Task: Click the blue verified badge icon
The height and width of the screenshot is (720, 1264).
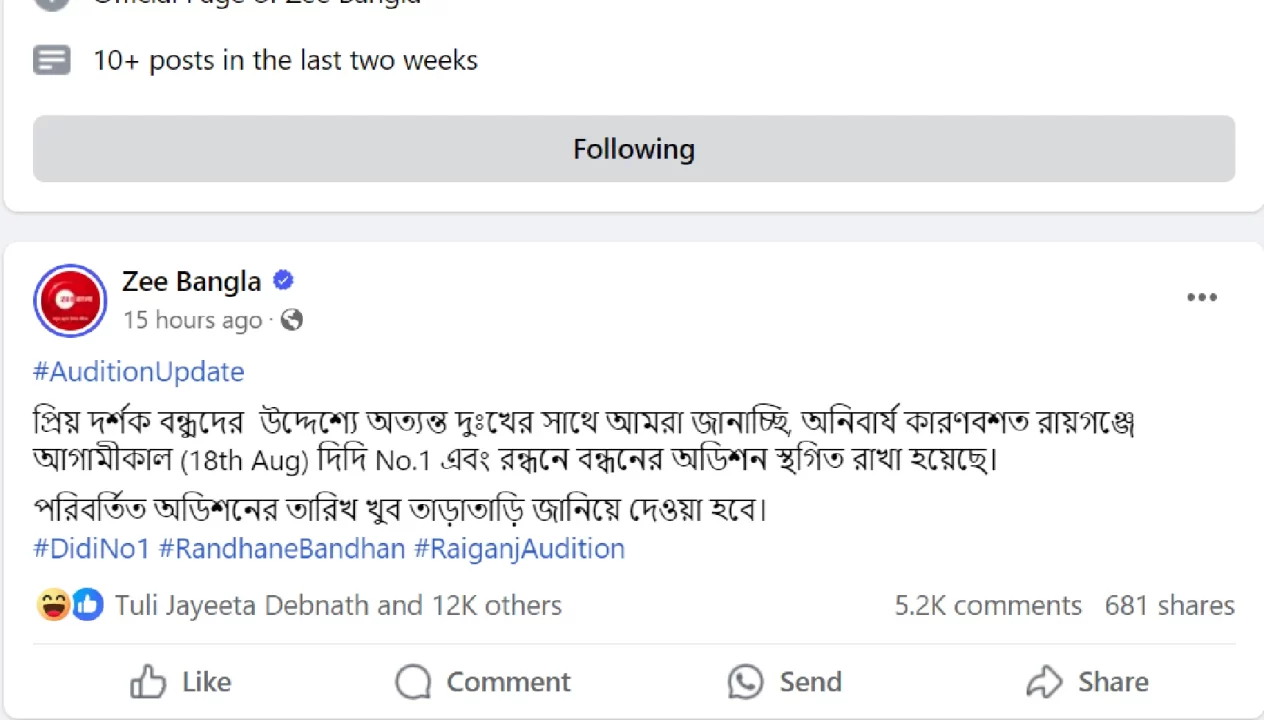Action: point(283,281)
